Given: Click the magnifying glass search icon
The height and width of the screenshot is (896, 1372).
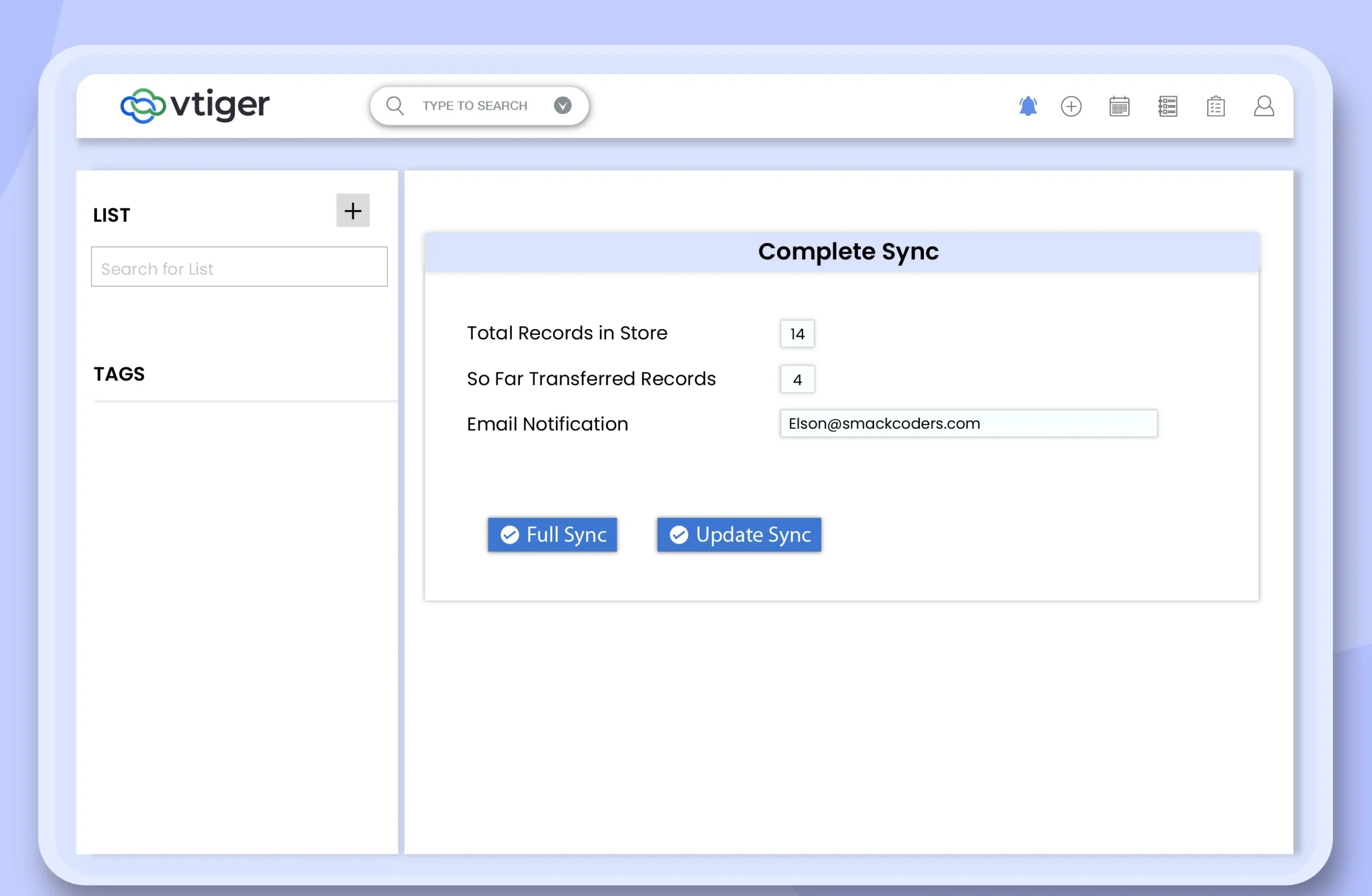Looking at the screenshot, I should (395, 106).
